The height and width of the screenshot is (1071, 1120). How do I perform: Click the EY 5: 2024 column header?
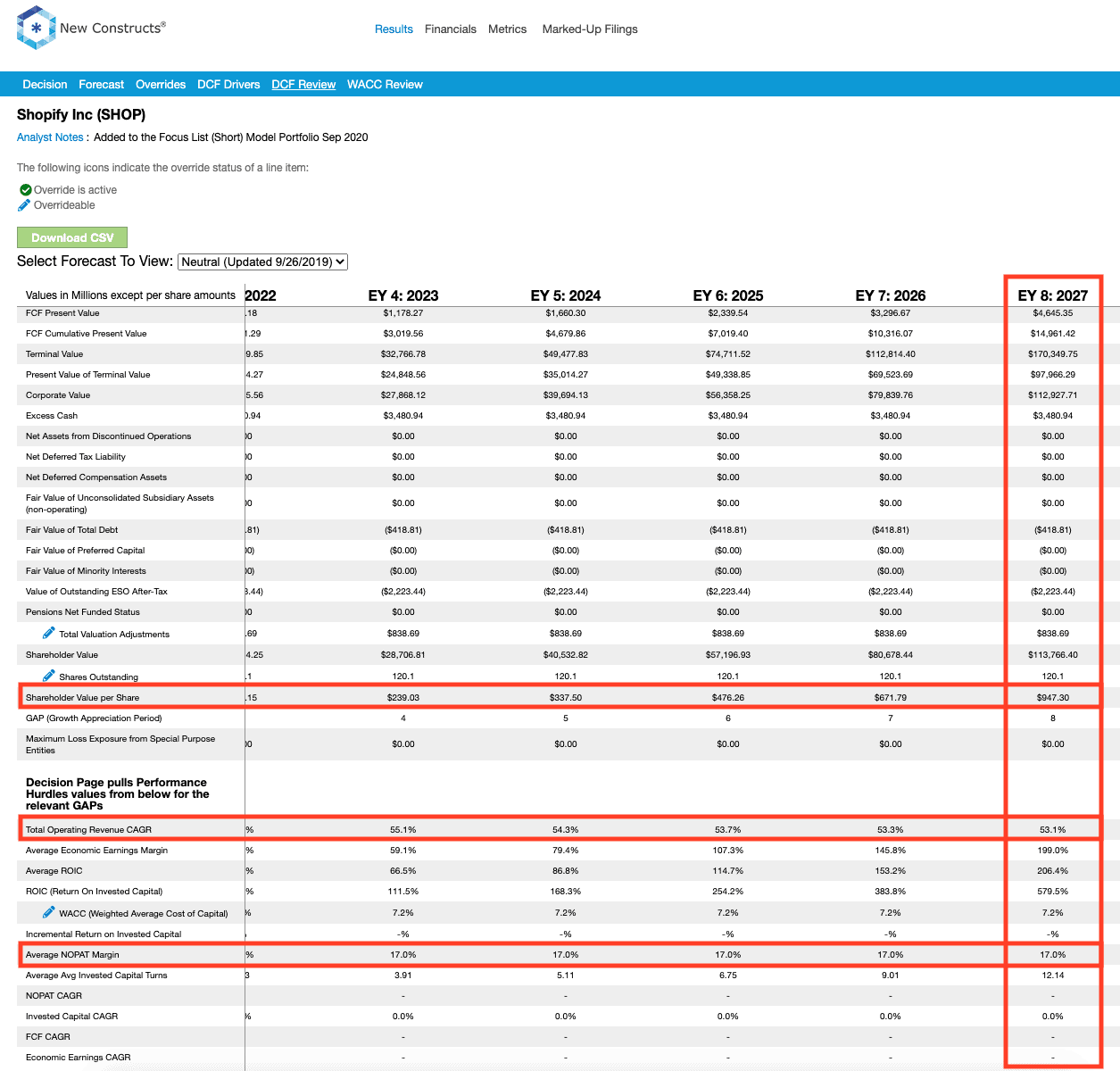(x=566, y=295)
